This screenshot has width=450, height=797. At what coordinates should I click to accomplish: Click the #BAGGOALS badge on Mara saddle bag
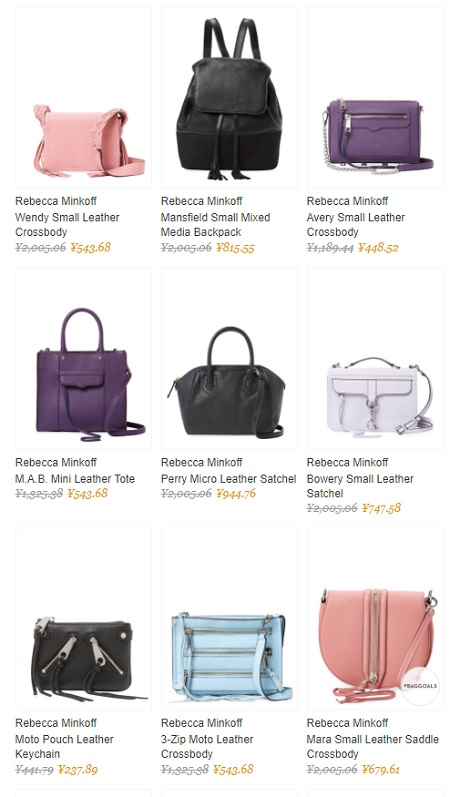tap(420, 686)
